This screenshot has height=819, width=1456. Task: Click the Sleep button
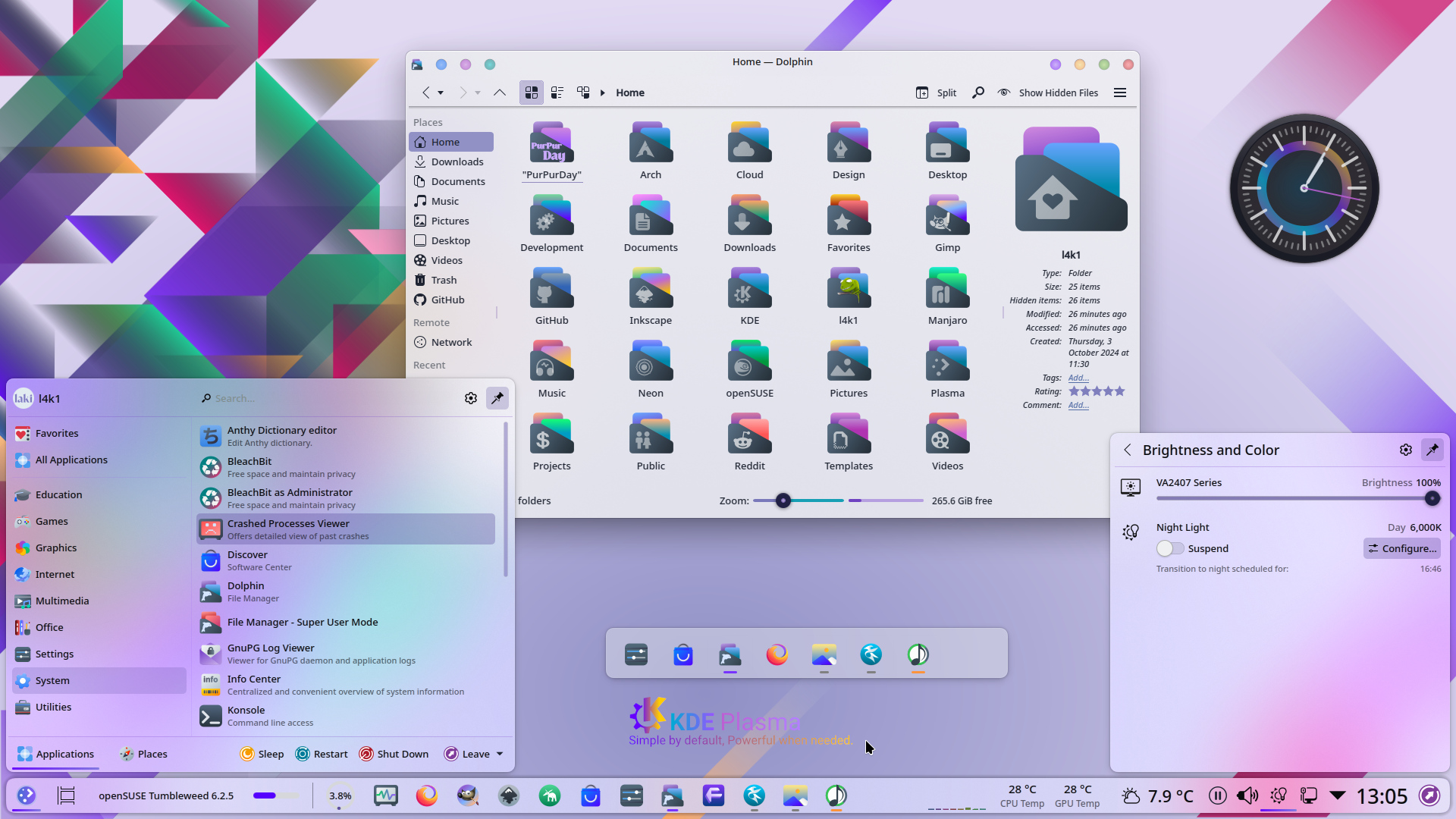coord(262,754)
